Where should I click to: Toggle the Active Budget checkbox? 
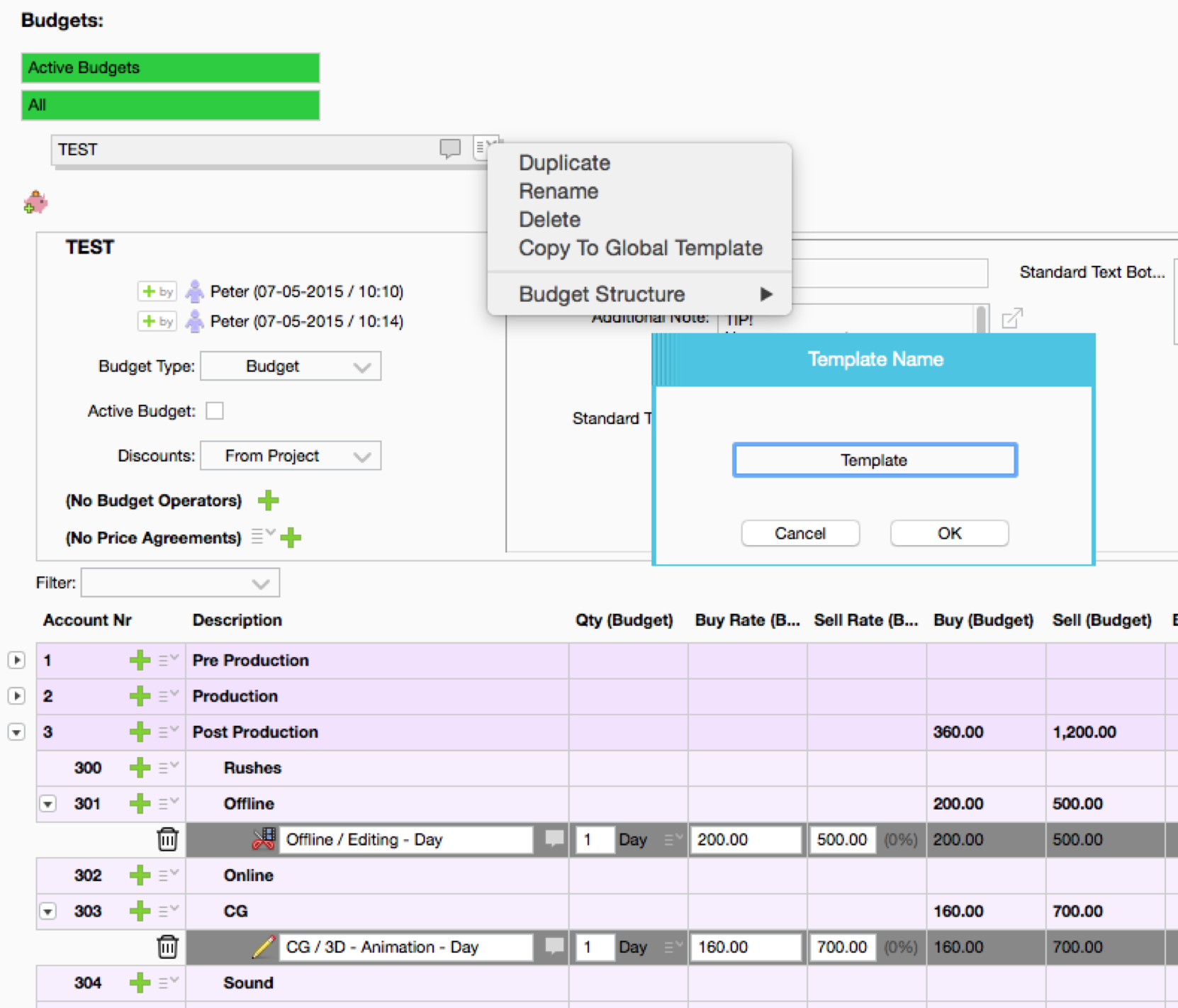215,410
